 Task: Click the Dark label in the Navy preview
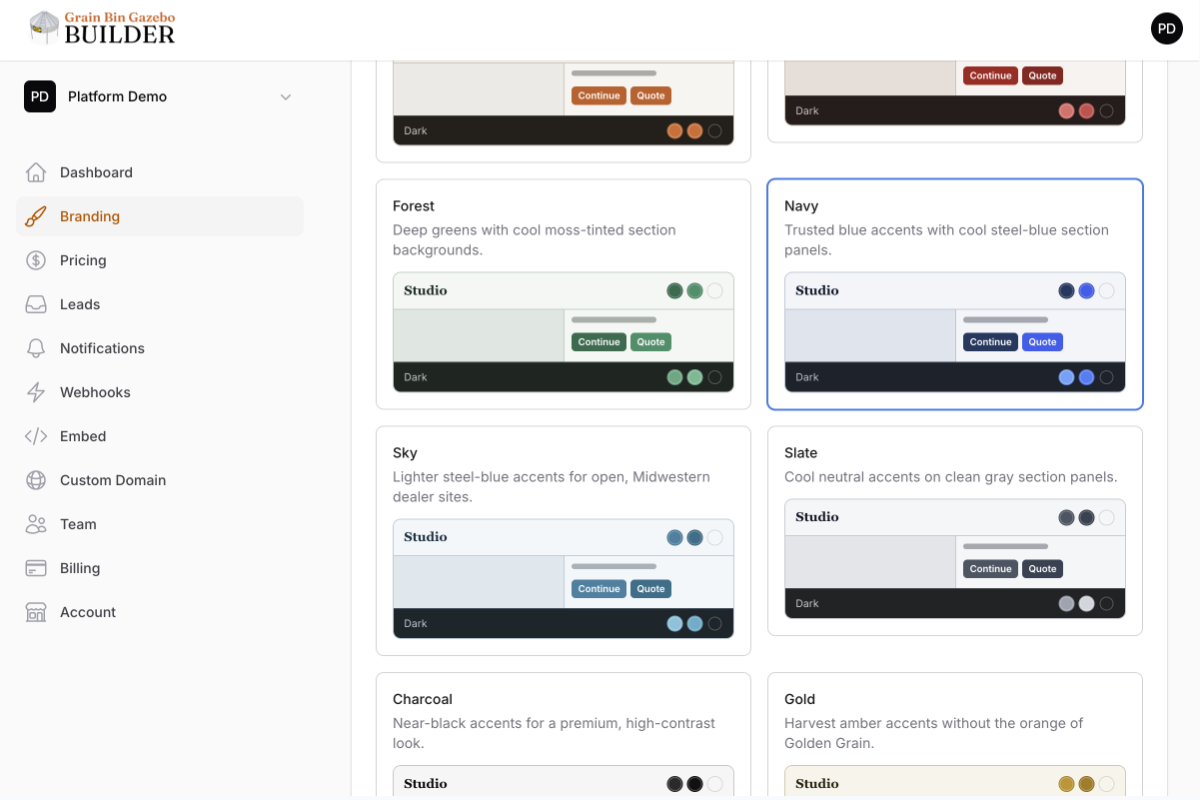[807, 377]
